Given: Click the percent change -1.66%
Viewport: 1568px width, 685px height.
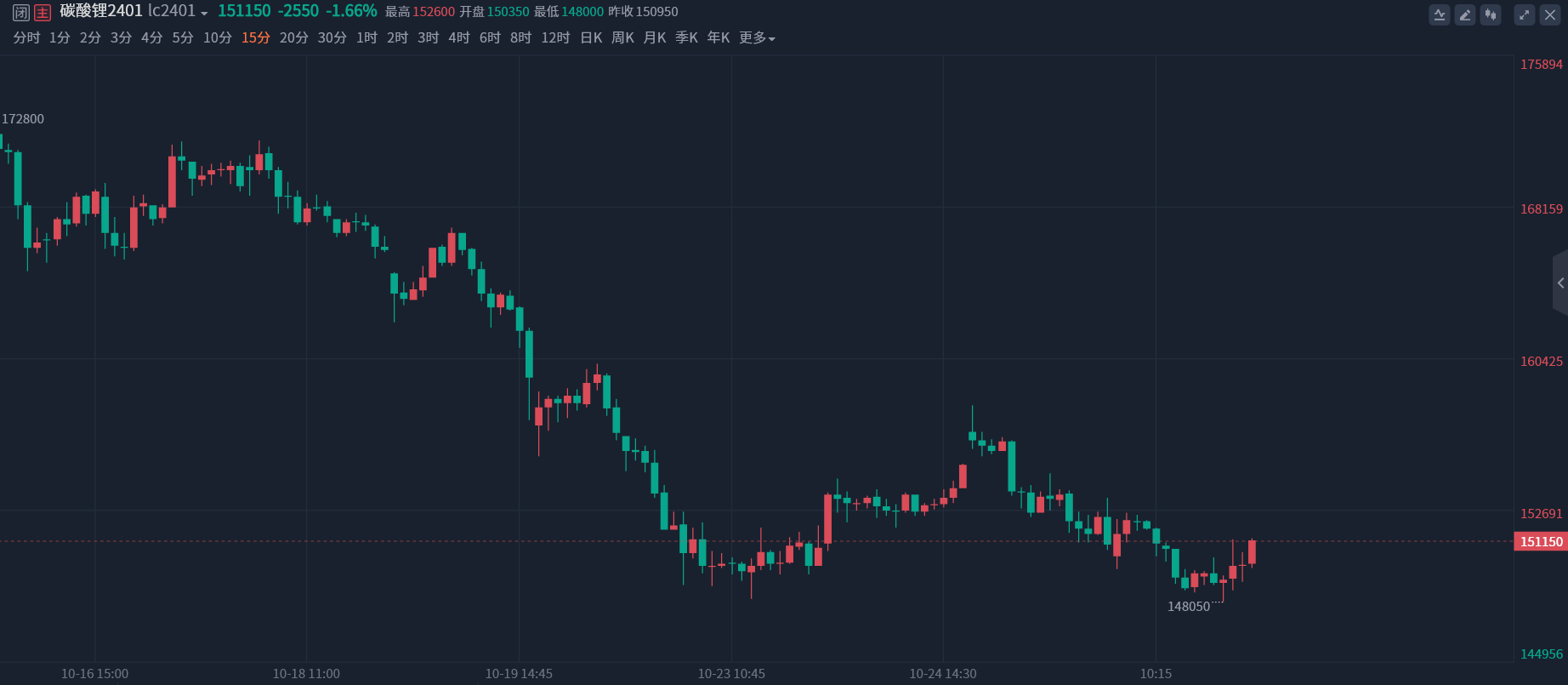Looking at the screenshot, I should [351, 11].
